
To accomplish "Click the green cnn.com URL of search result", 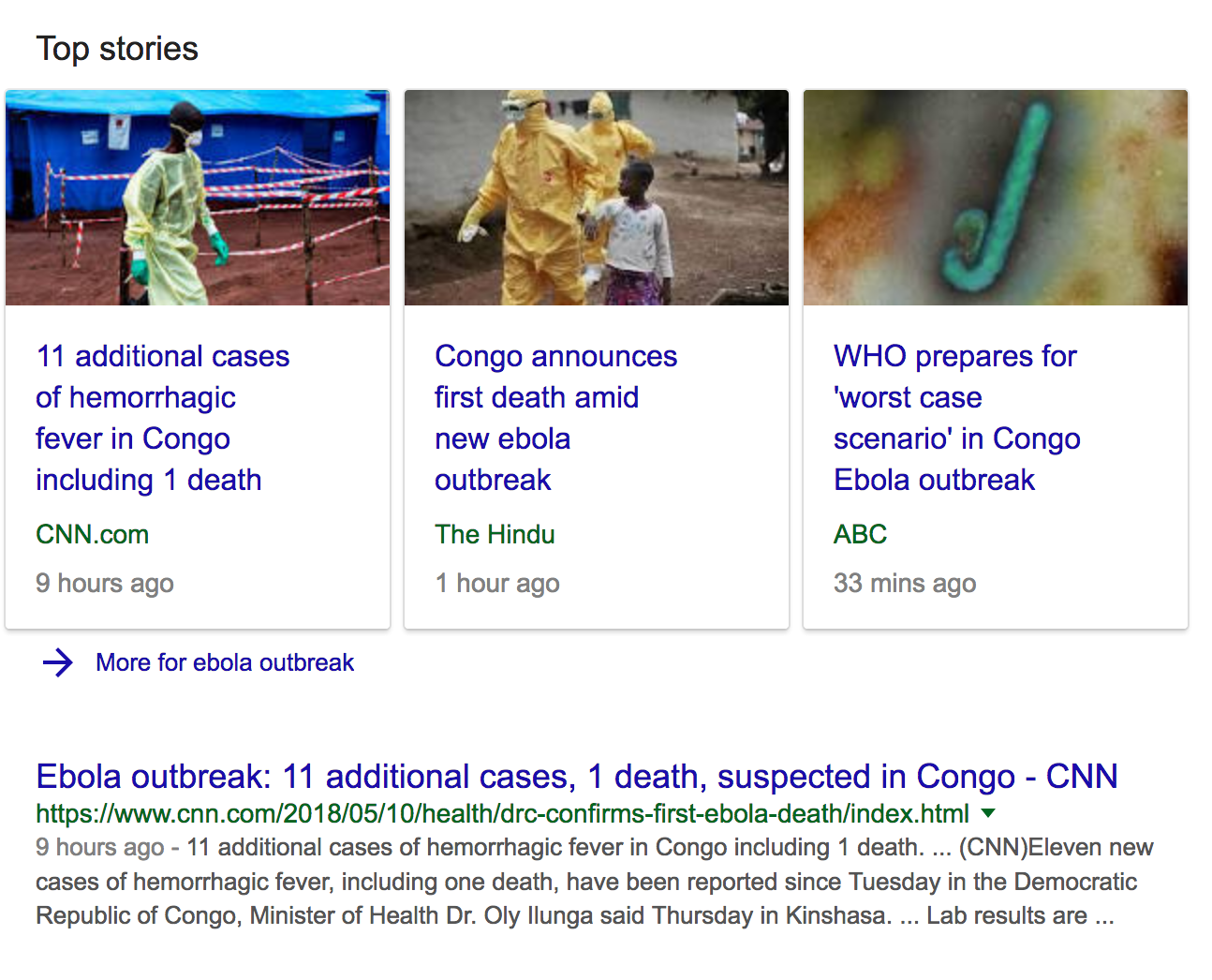I will tap(502, 813).
